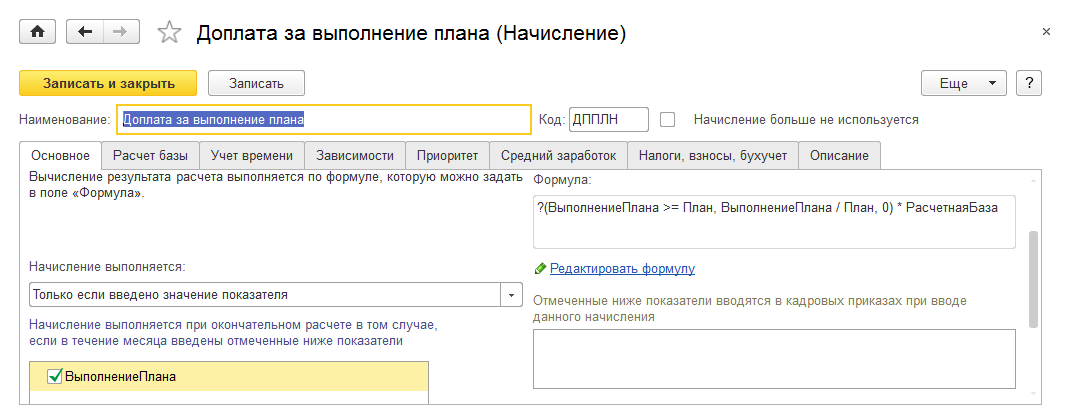Click the pencil icon beside Редактировать формулу

click(541, 269)
